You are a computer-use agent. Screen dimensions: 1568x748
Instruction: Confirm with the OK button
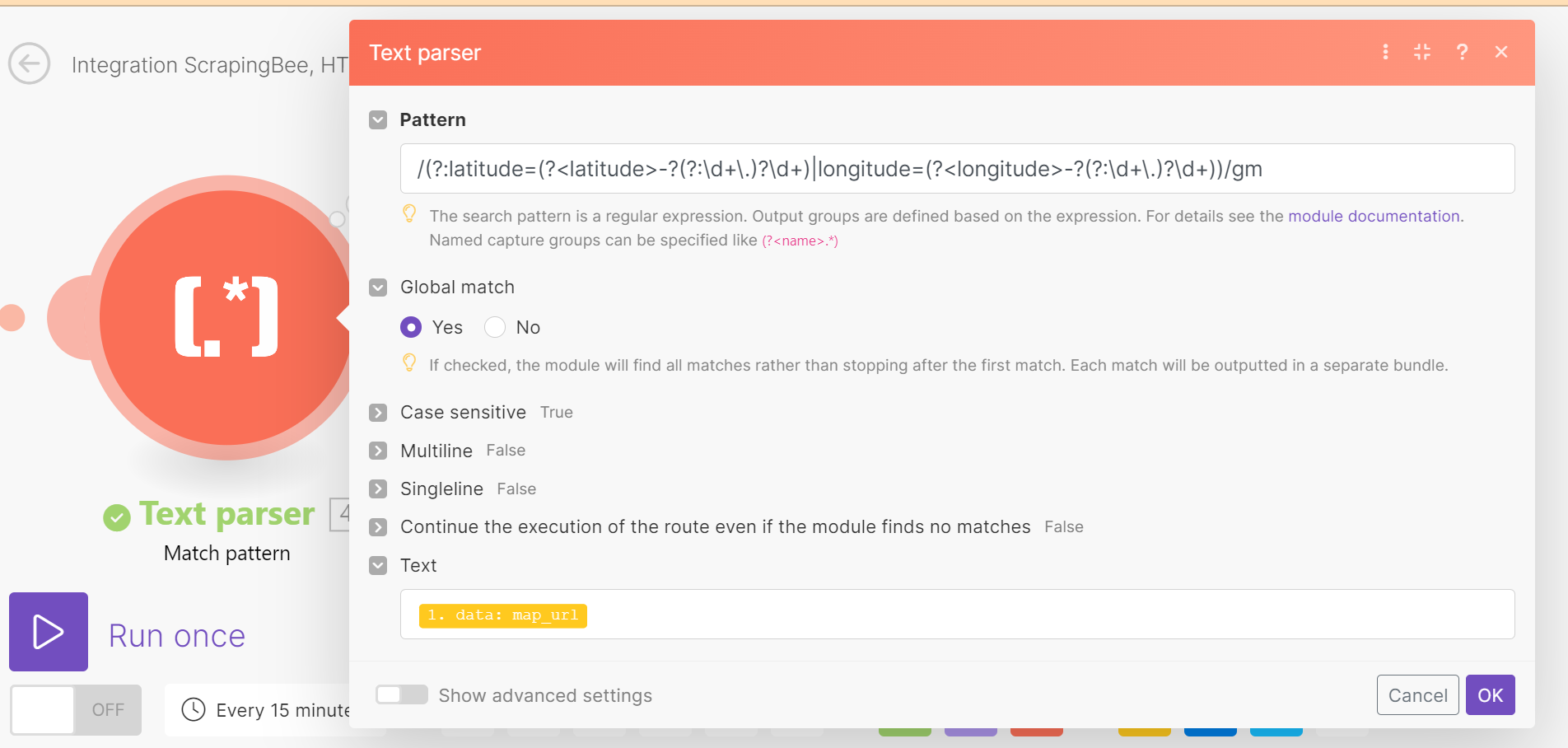point(1490,695)
